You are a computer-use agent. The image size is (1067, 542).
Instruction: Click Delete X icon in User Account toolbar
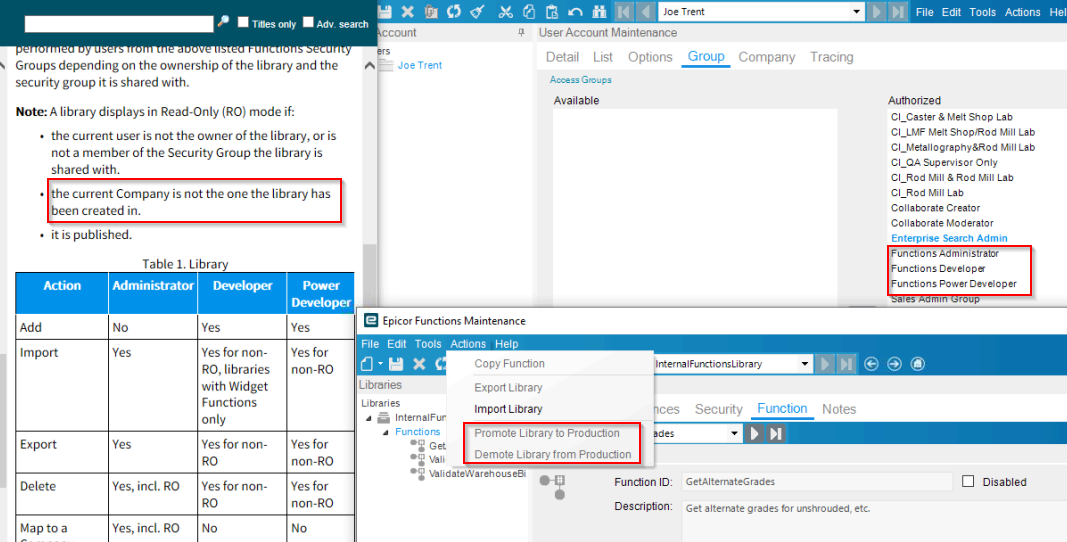click(x=408, y=12)
